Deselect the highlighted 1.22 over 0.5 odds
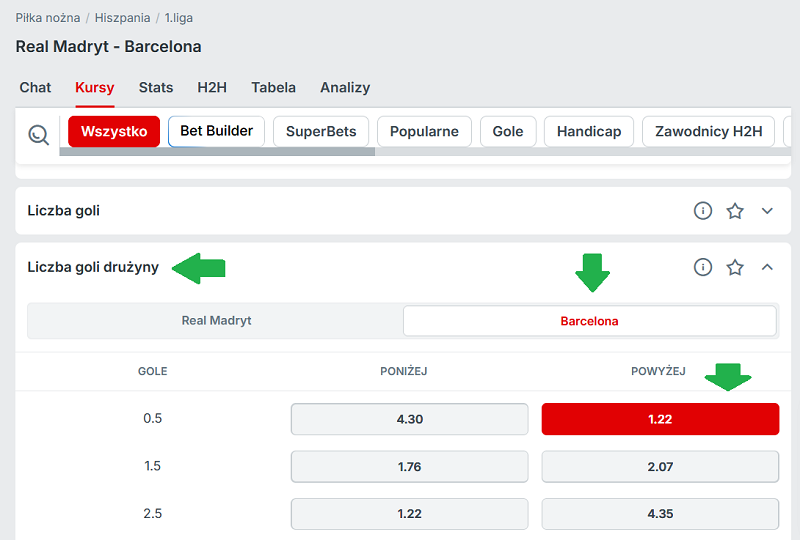Screen dimensions: 800x540 click(660, 419)
